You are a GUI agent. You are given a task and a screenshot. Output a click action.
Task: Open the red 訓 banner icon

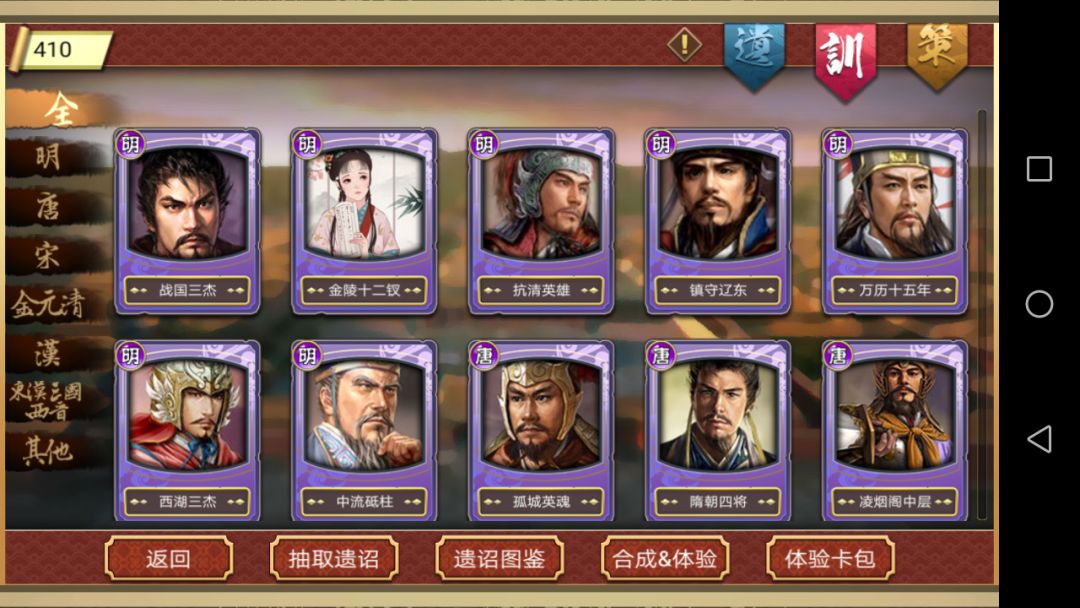pyautogui.click(x=845, y=59)
